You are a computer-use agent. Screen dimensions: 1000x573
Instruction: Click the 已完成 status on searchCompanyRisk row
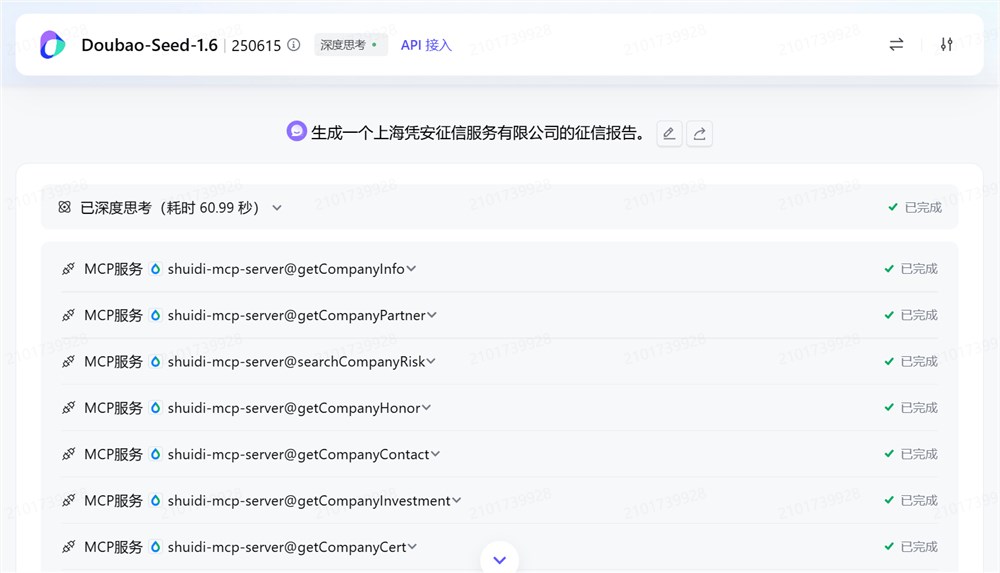(x=911, y=361)
